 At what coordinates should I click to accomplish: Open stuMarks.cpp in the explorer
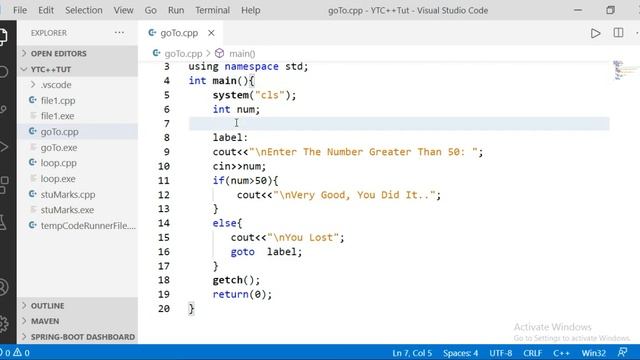78,194
